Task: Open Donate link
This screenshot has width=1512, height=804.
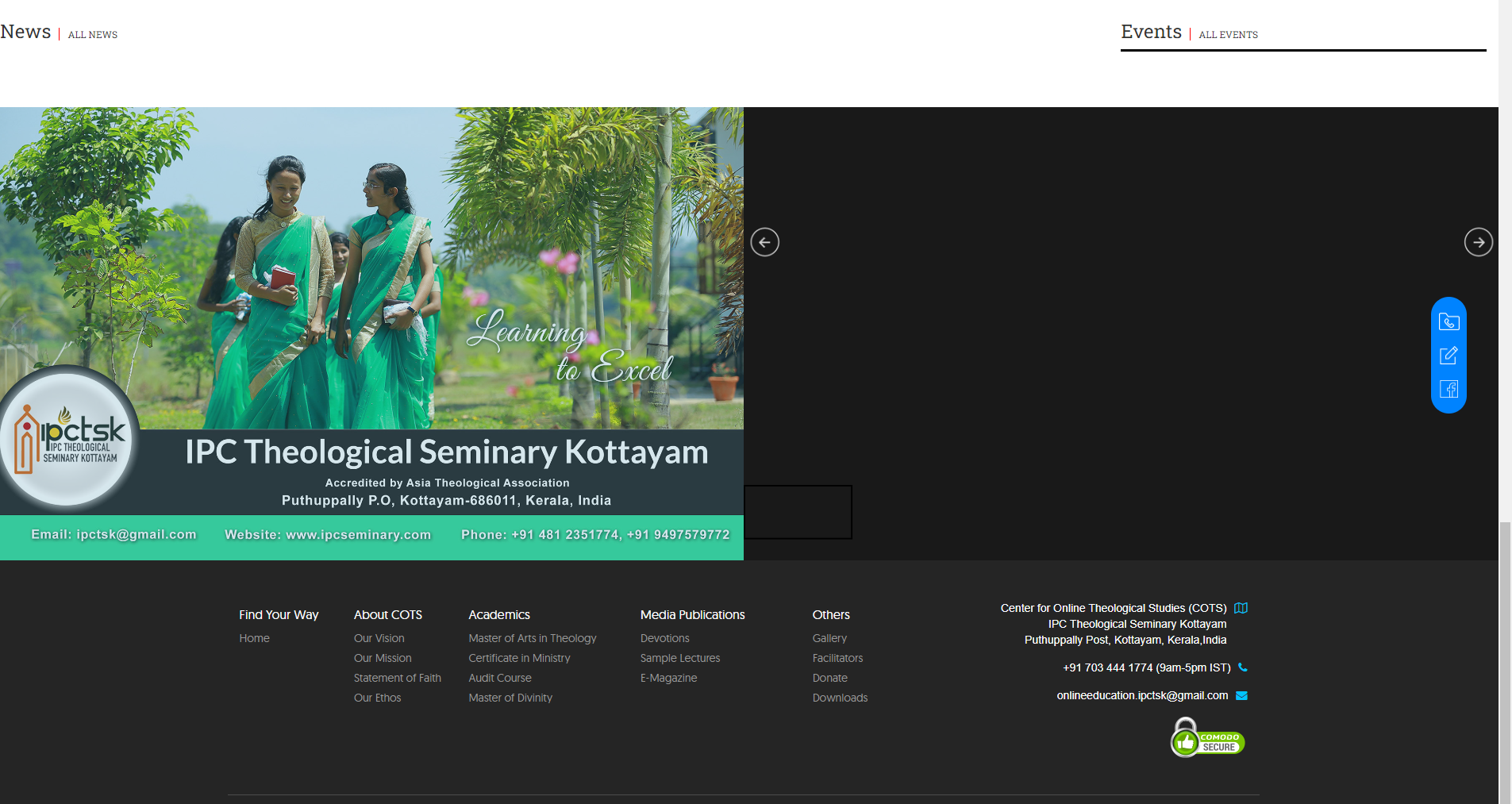Action: (829, 678)
